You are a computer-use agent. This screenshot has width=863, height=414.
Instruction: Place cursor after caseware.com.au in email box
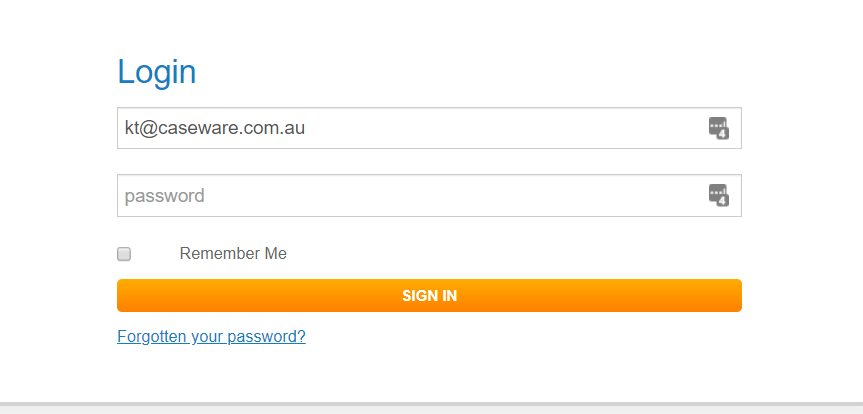click(x=307, y=128)
